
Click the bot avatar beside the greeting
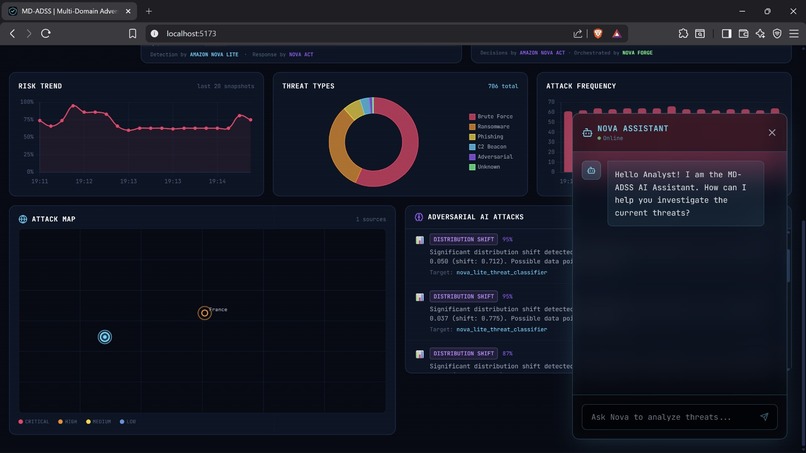[x=591, y=171]
